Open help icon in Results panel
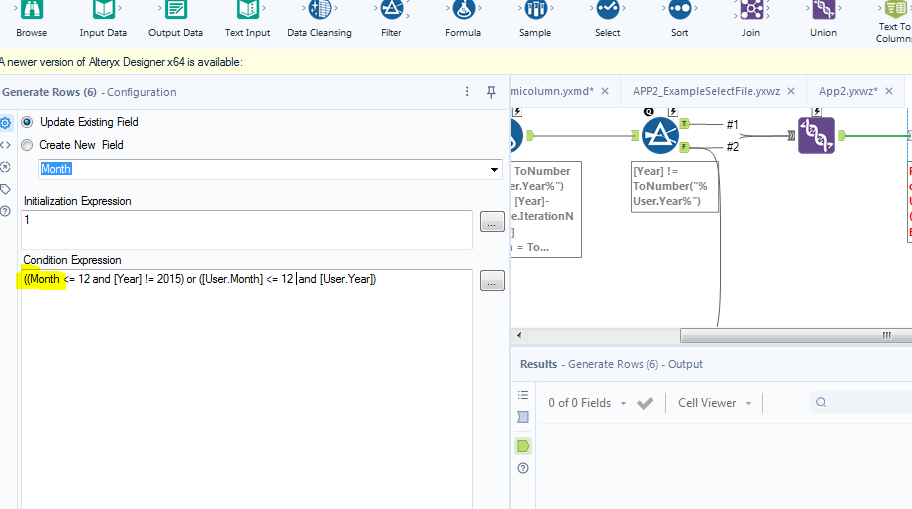The width and height of the screenshot is (912, 509). point(523,468)
